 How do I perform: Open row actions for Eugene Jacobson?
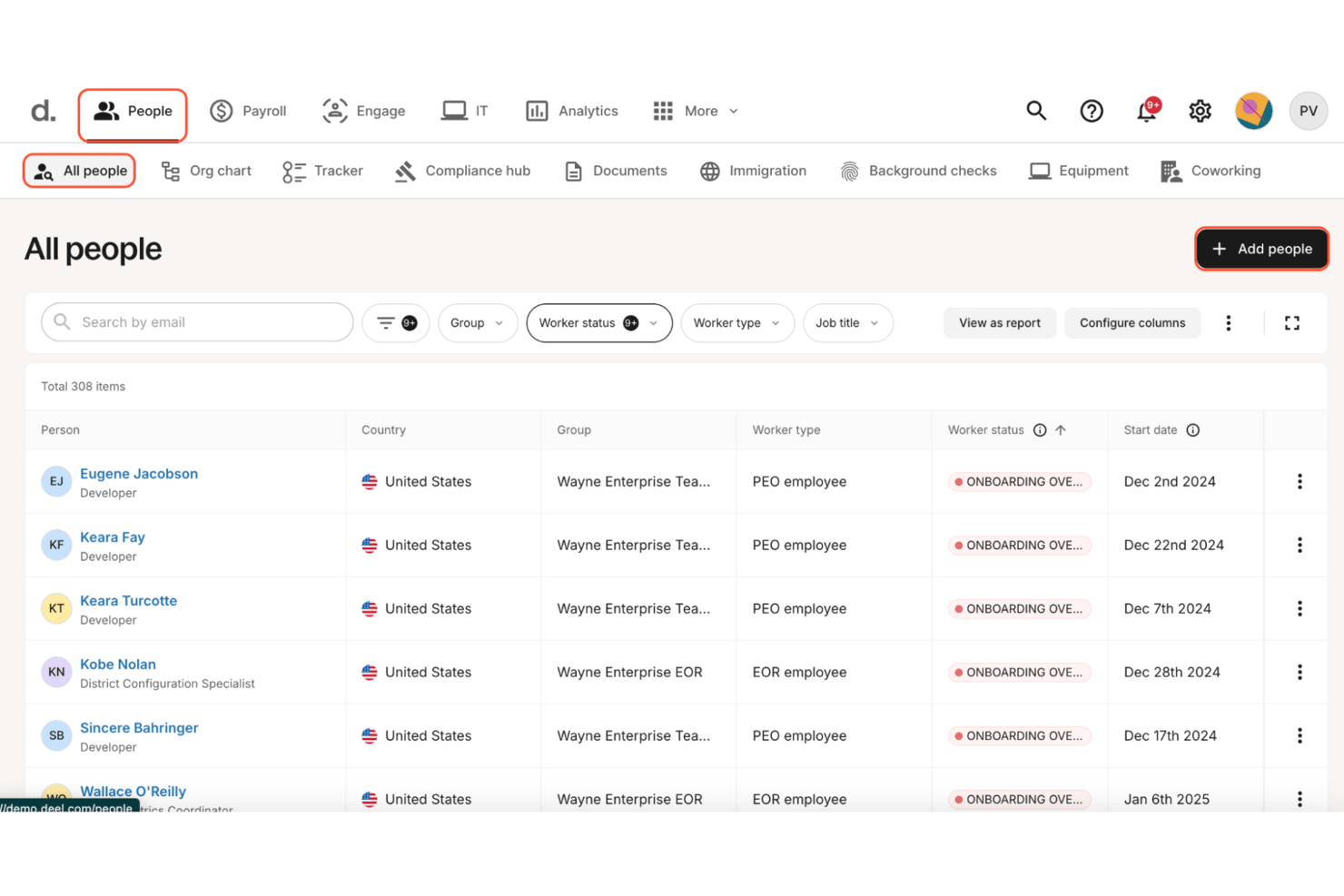(x=1300, y=482)
